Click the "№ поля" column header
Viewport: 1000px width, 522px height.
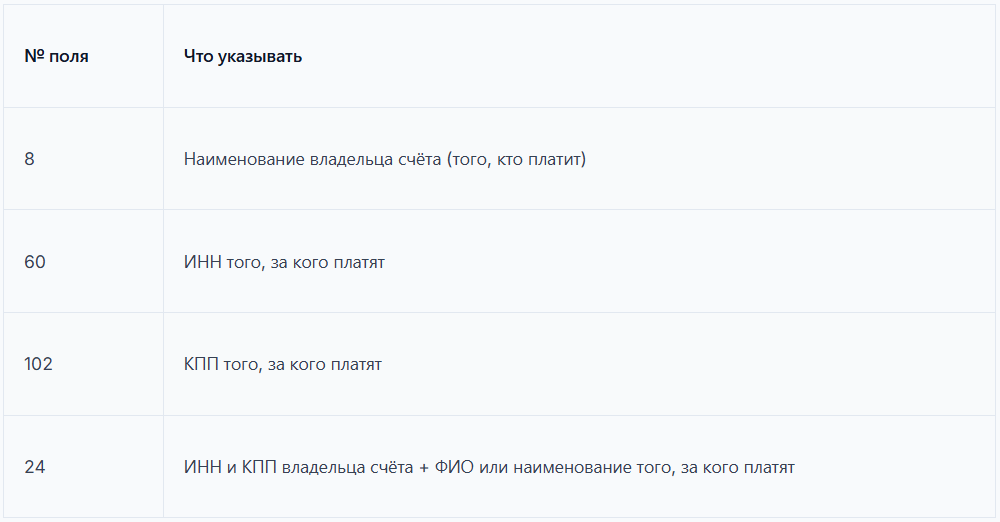tap(56, 57)
